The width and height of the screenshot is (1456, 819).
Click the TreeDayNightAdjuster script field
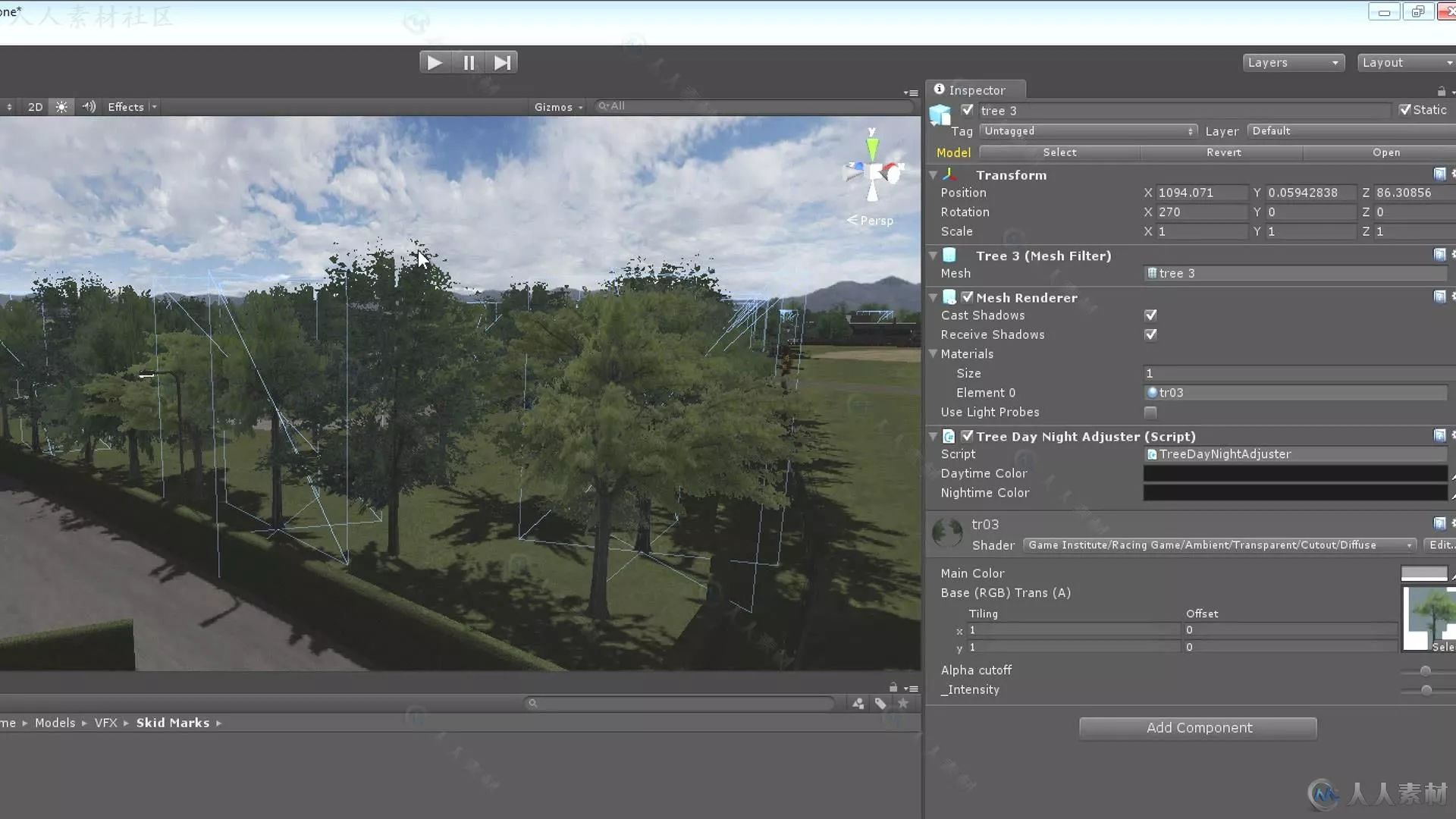point(1295,454)
